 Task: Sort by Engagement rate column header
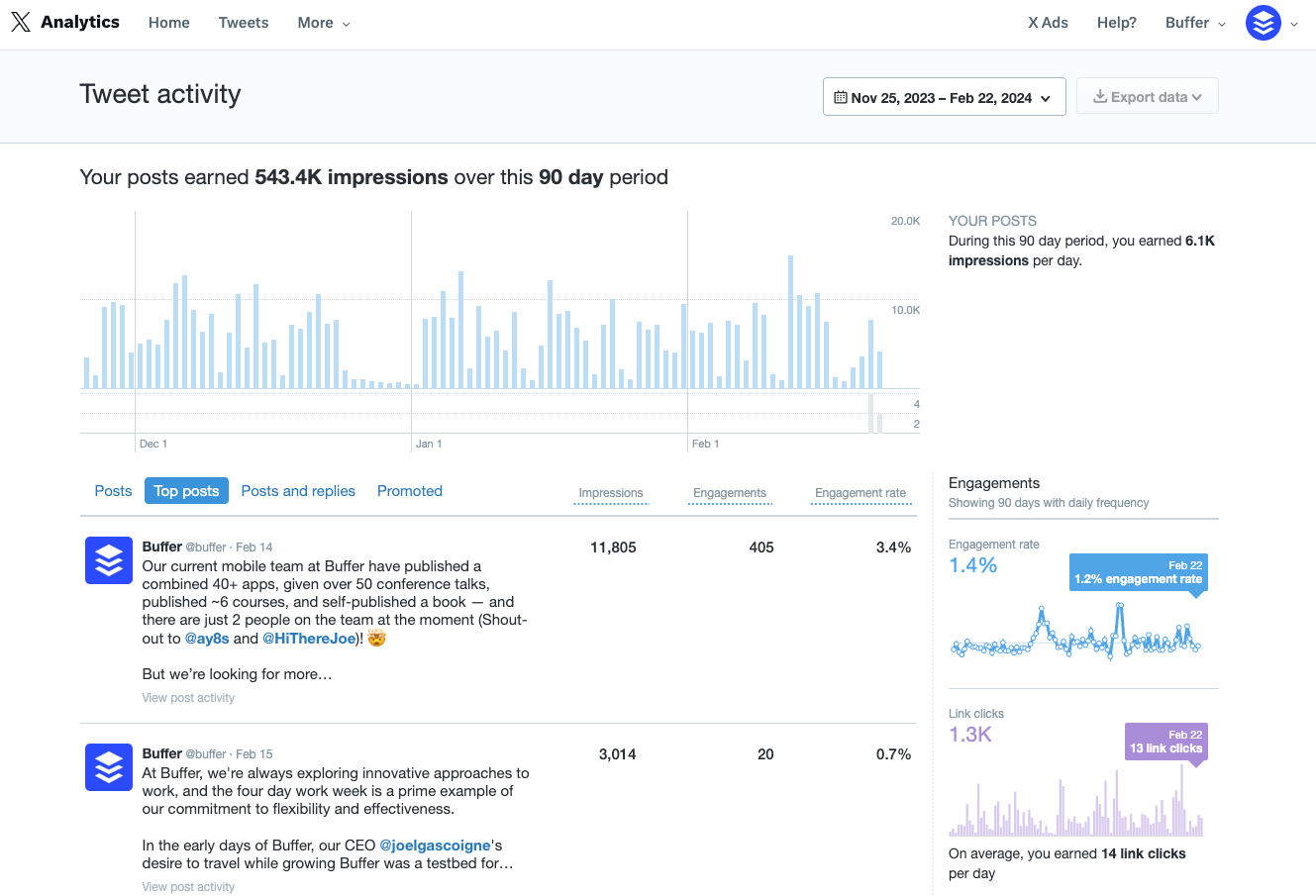(860, 493)
